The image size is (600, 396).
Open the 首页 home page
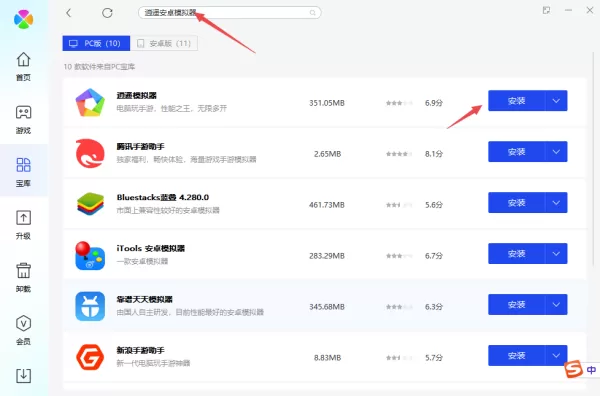23,66
